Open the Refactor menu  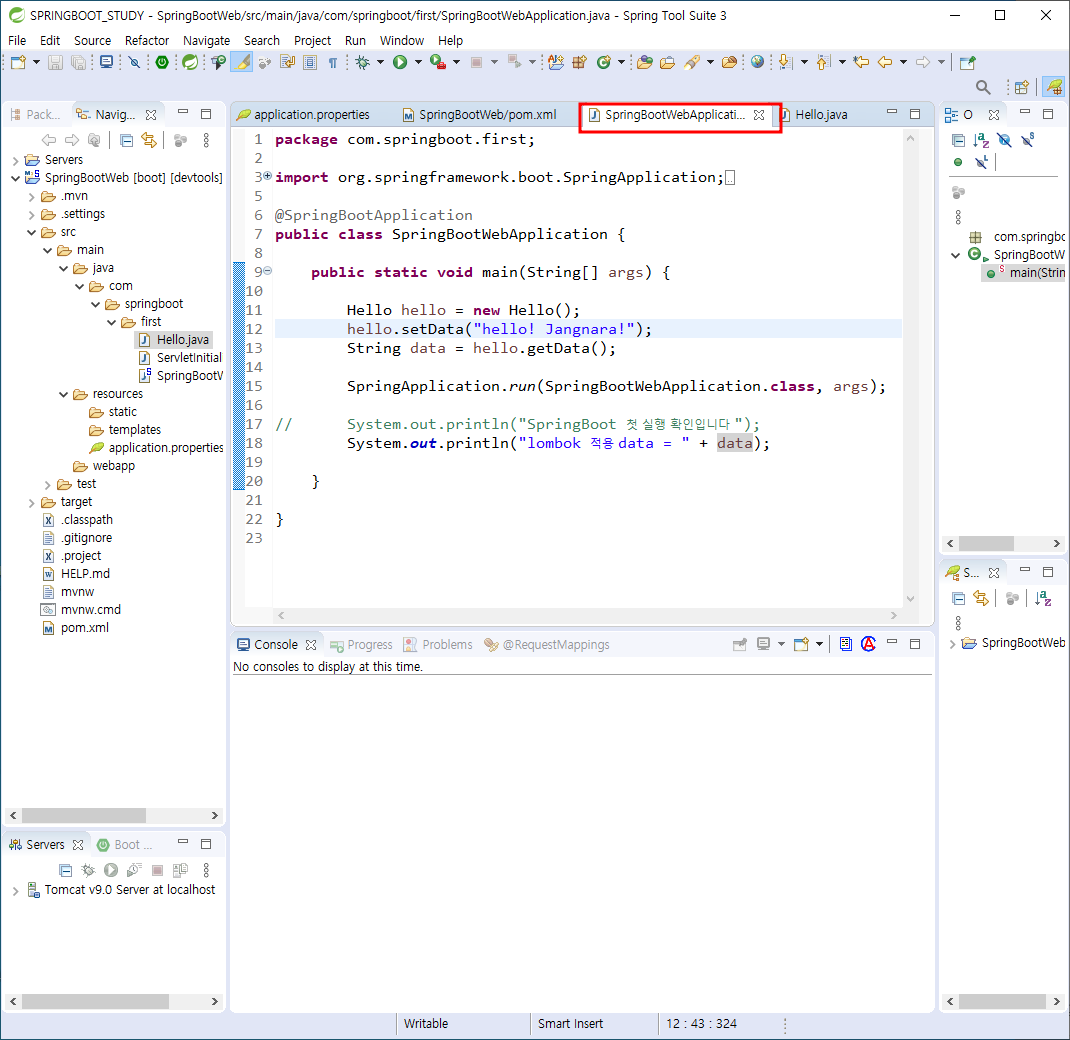[147, 40]
